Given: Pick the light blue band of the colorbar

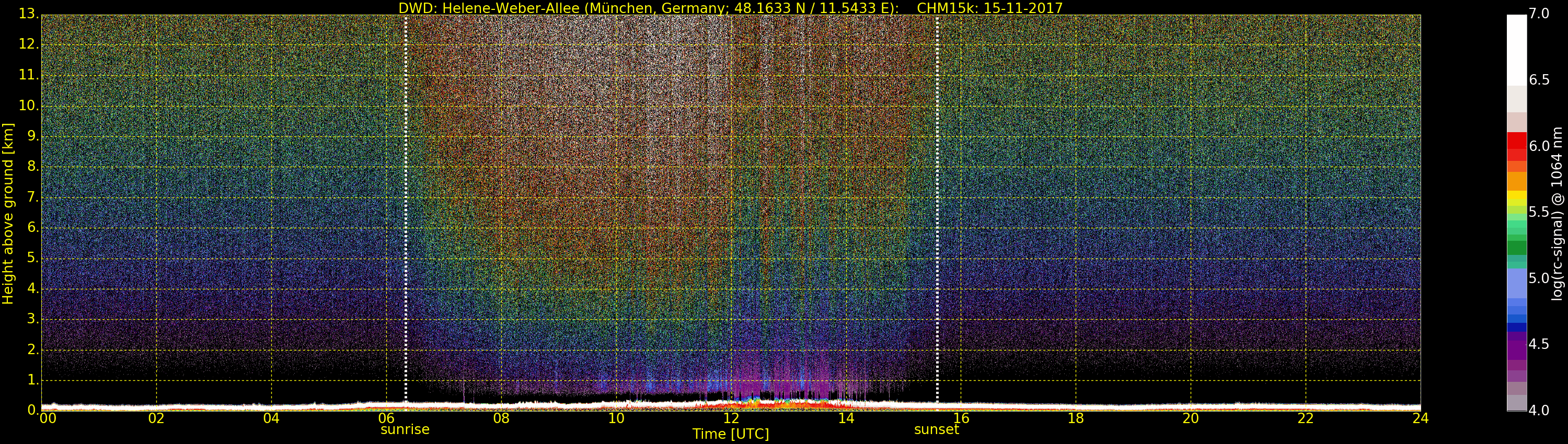Looking at the screenshot, I should (x=1516, y=284).
